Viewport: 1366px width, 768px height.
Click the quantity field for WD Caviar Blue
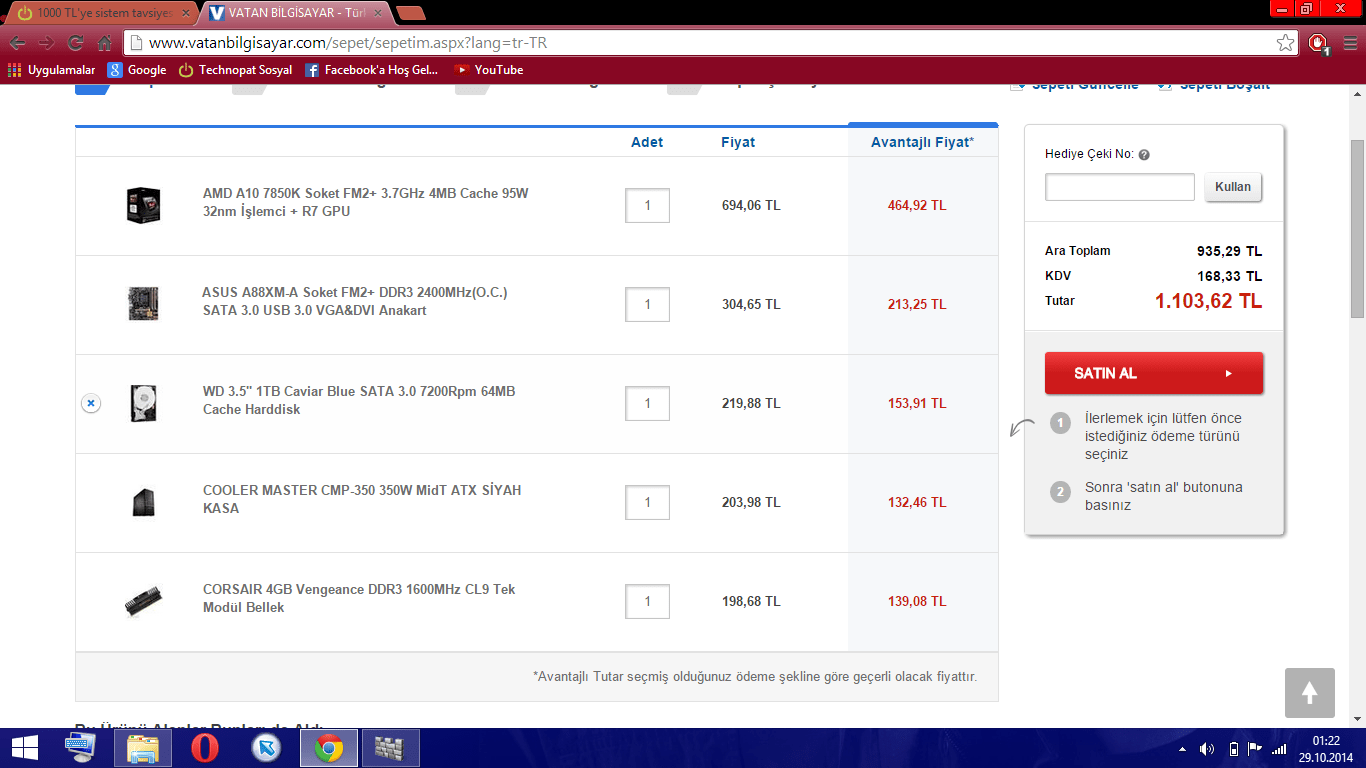647,403
